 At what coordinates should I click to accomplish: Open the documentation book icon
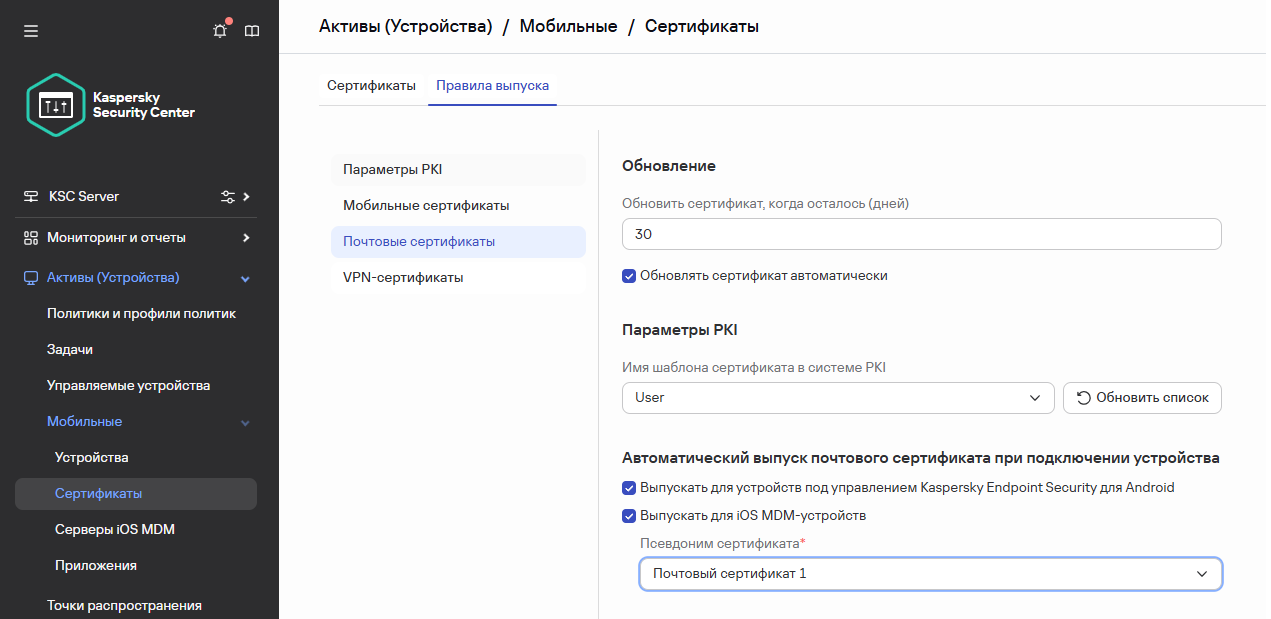click(252, 31)
